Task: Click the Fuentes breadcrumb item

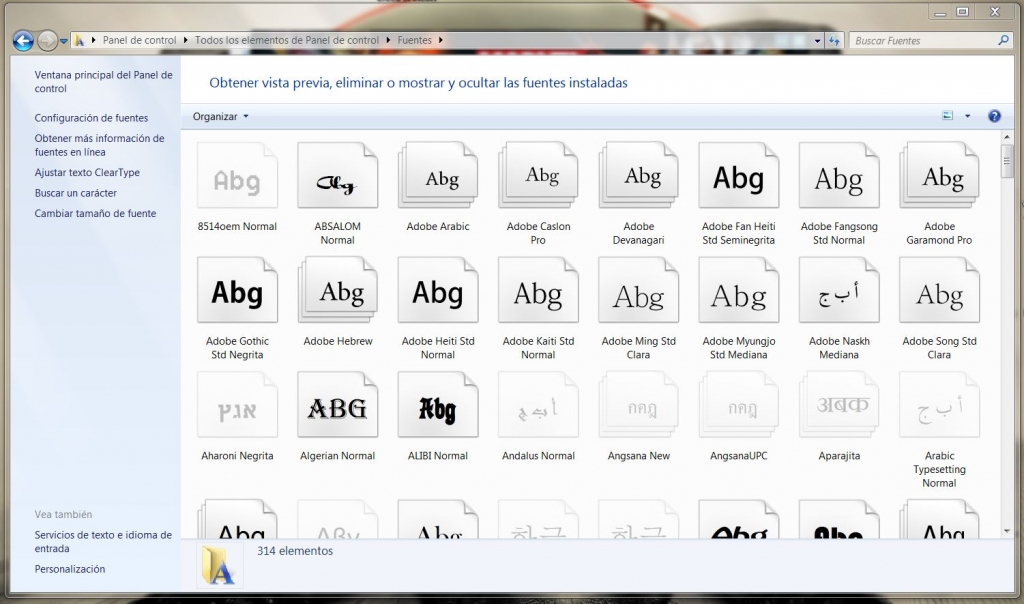Action: tap(417, 40)
